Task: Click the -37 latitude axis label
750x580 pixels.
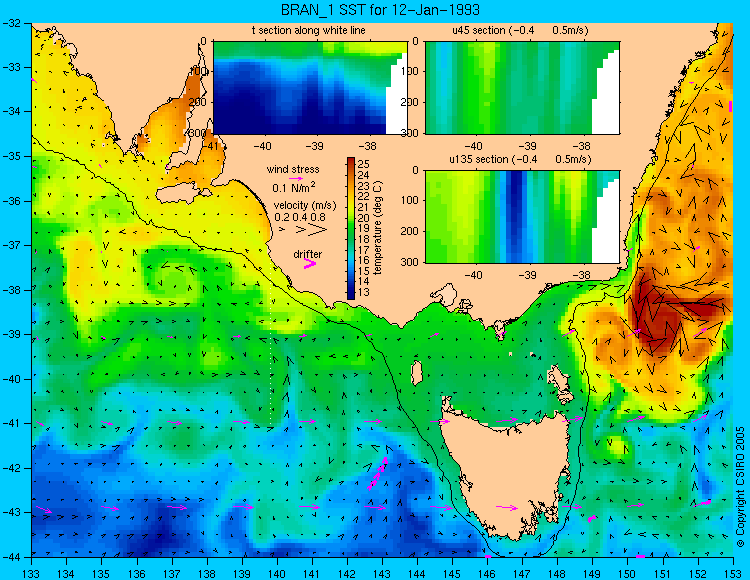Action: [x=12, y=245]
